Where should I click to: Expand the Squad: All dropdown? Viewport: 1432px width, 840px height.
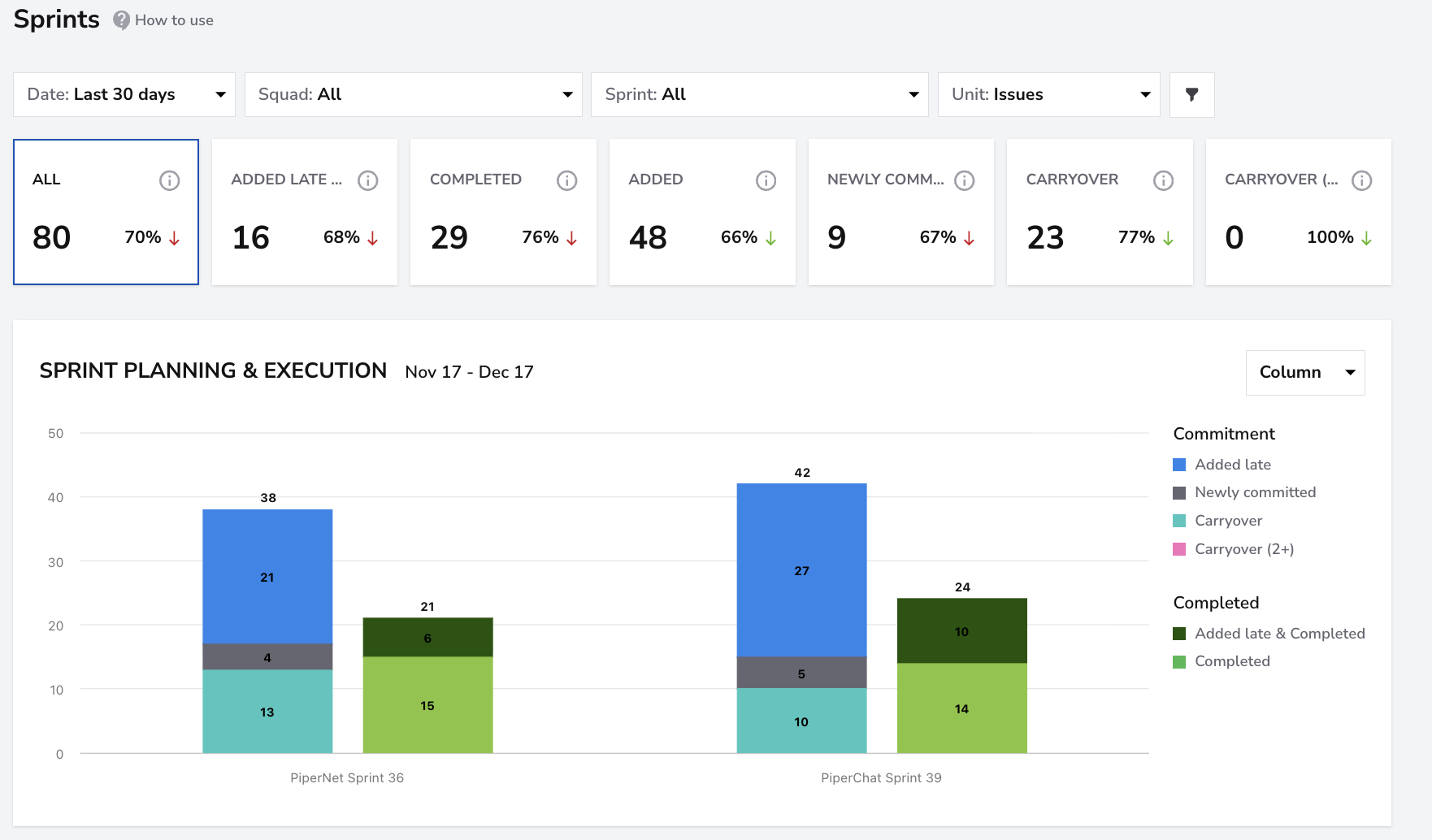coord(414,95)
